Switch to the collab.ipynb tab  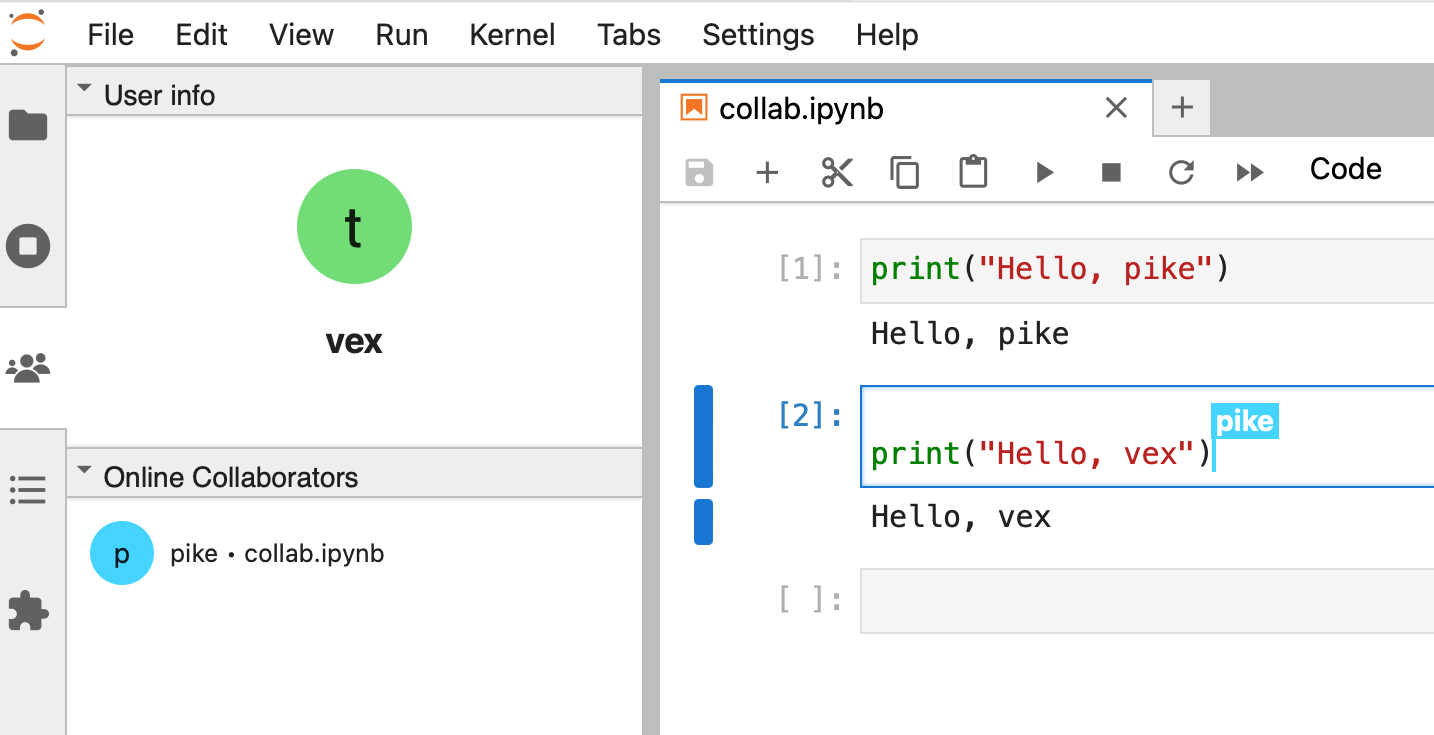point(800,108)
